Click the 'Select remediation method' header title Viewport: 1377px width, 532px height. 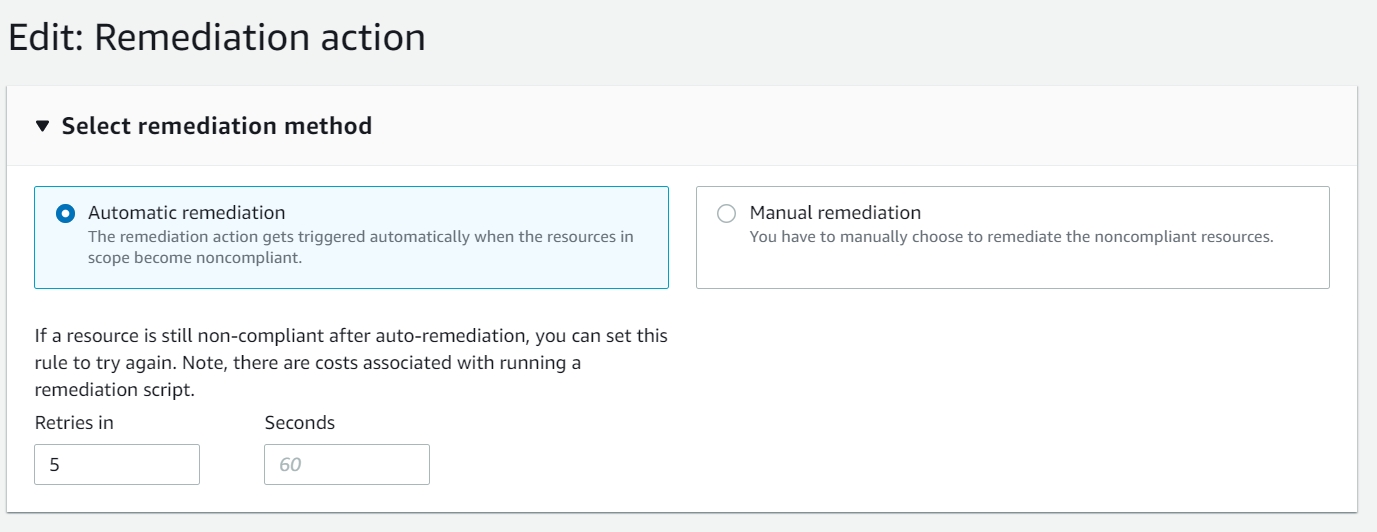[217, 126]
